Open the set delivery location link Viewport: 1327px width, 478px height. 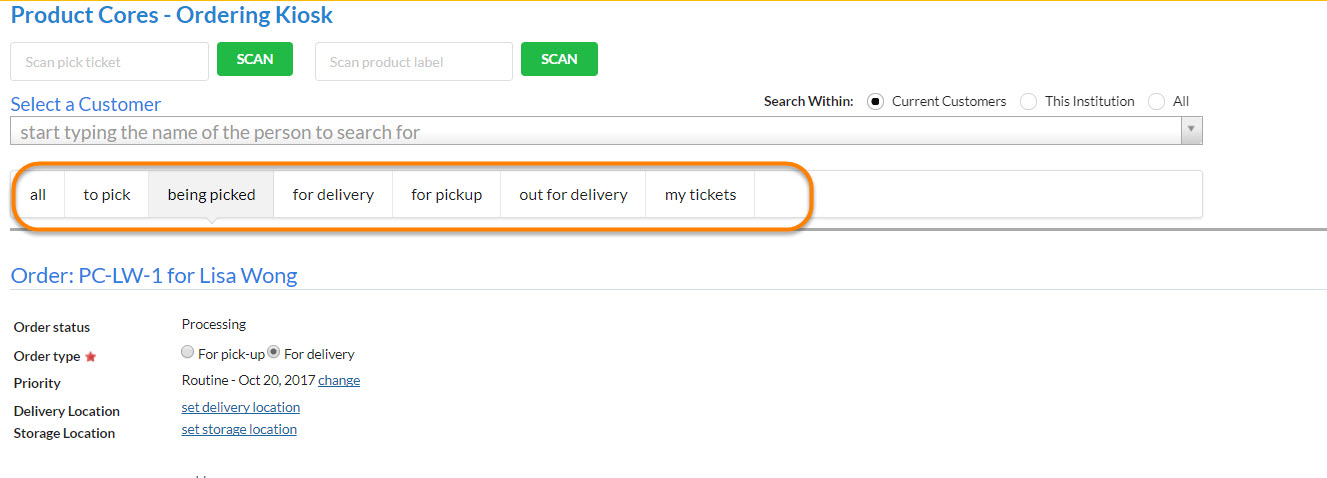coord(240,407)
